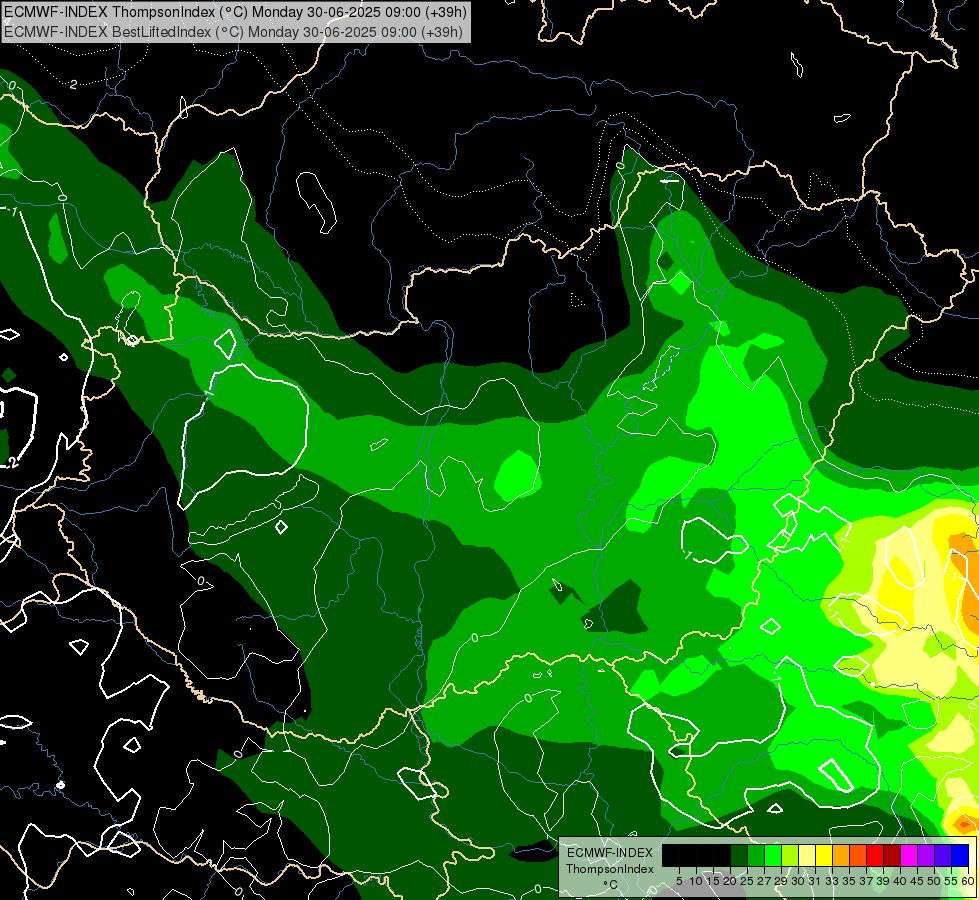Click the legend tick value 30
The height and width of the screenshot is (900, 979).
pyautogui.click(x=799, y=881)
